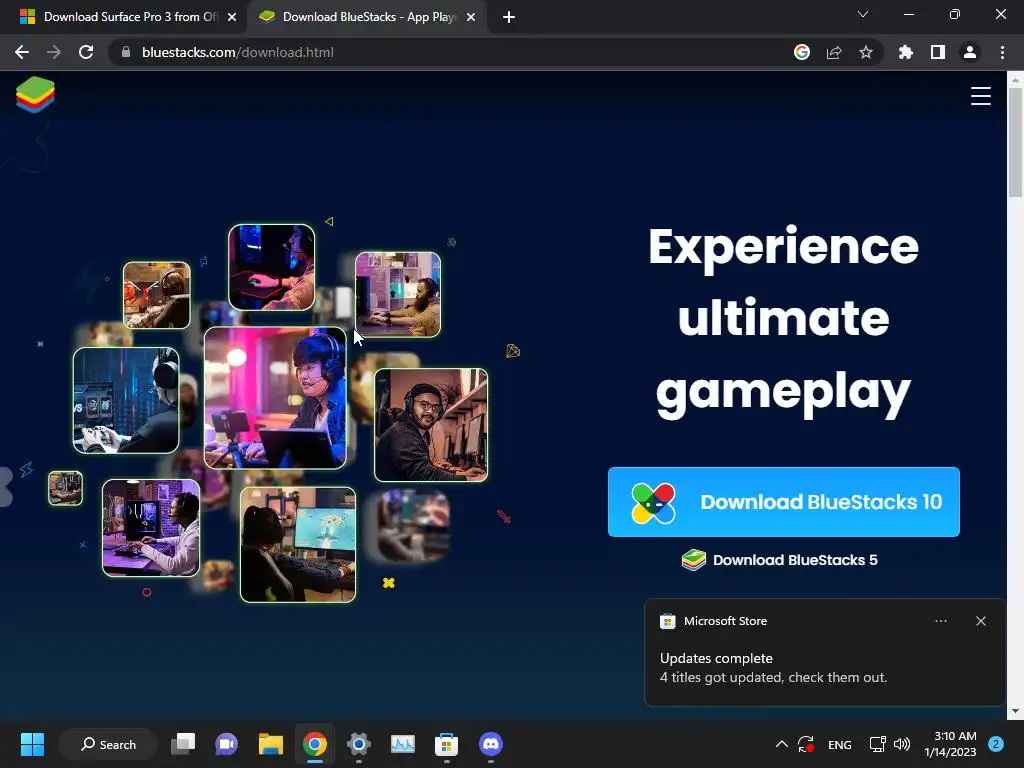Click the BlueStacks logo at page top

pos(35,95)
